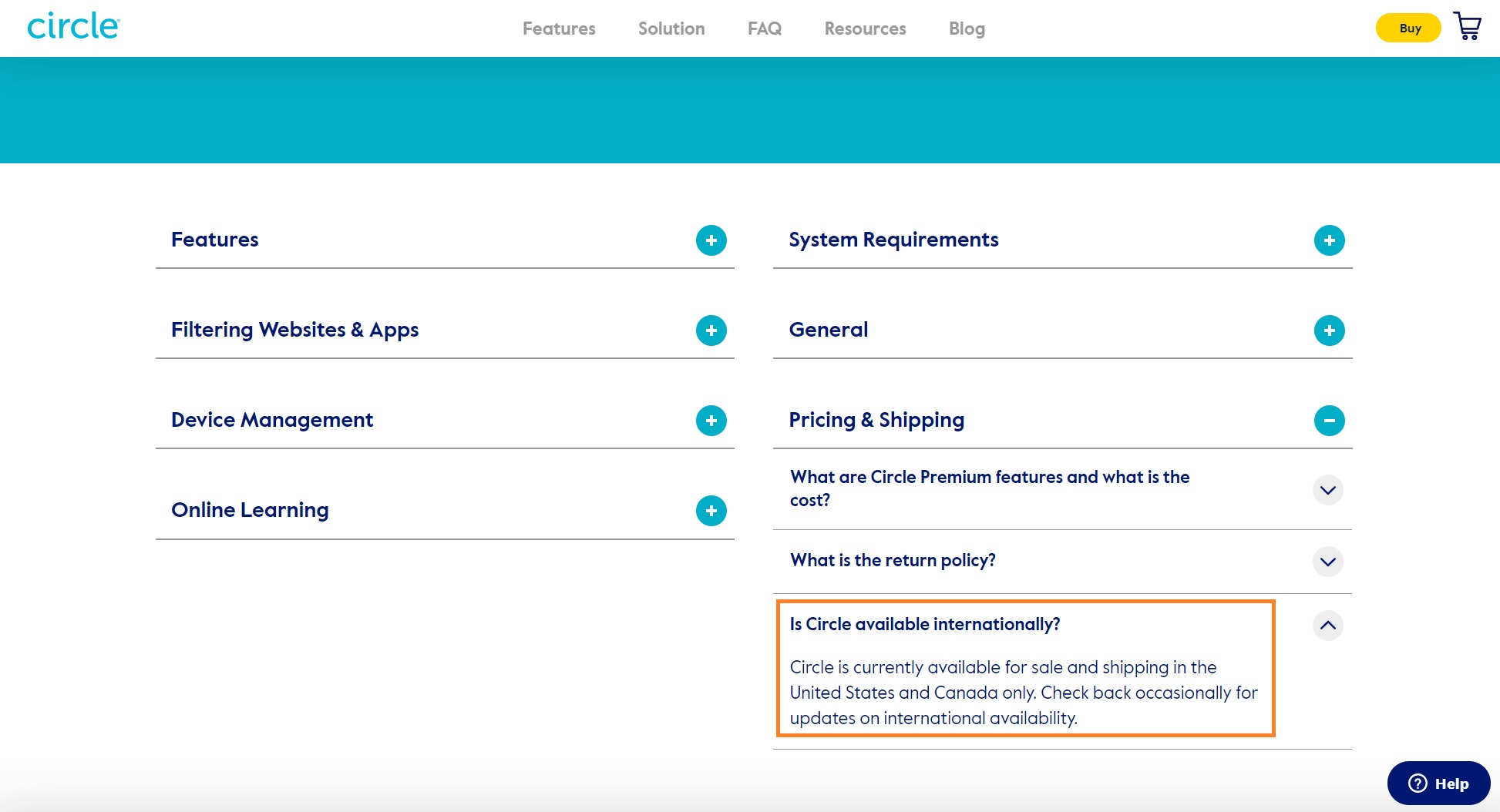Open the Features navigation menu item
1500x812 pixels.
click(559, 29)
